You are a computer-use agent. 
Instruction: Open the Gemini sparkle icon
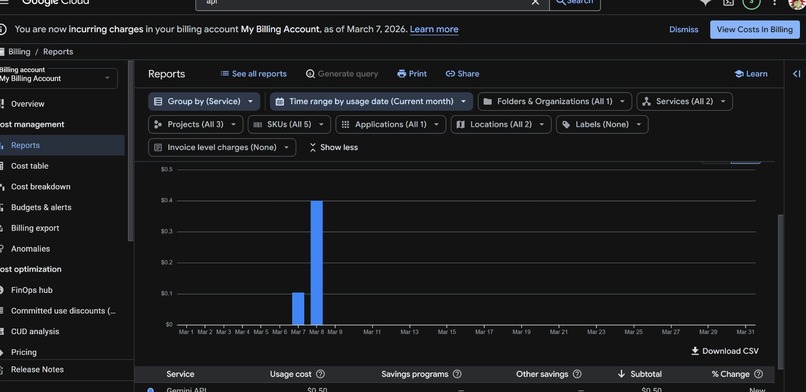click(706, 2)
